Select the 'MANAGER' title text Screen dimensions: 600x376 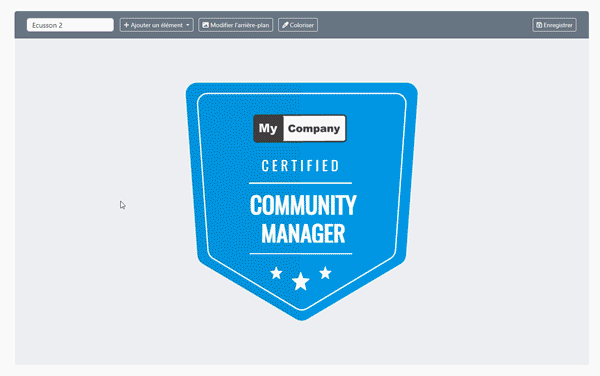click(303, 234)
